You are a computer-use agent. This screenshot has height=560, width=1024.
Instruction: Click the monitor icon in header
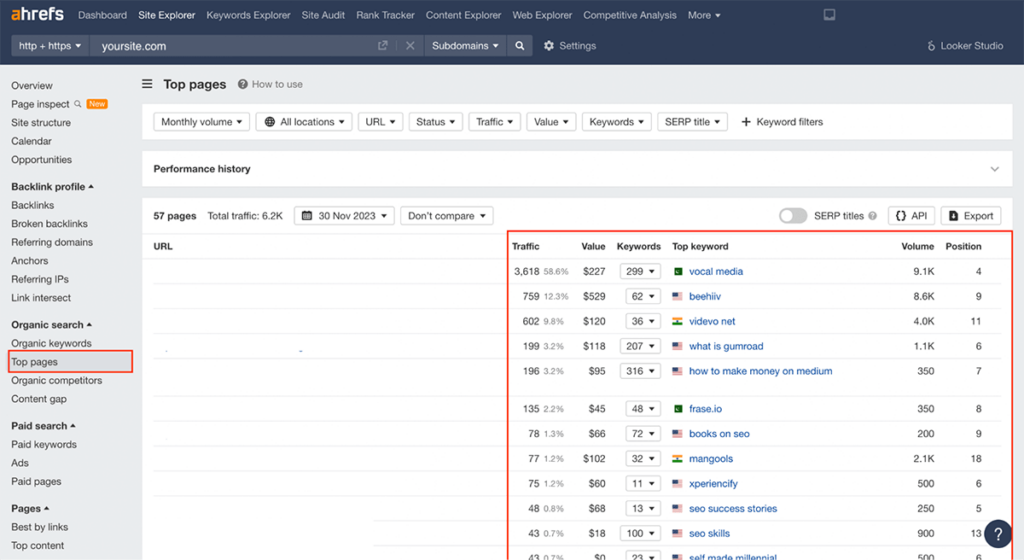click(829, 14)
